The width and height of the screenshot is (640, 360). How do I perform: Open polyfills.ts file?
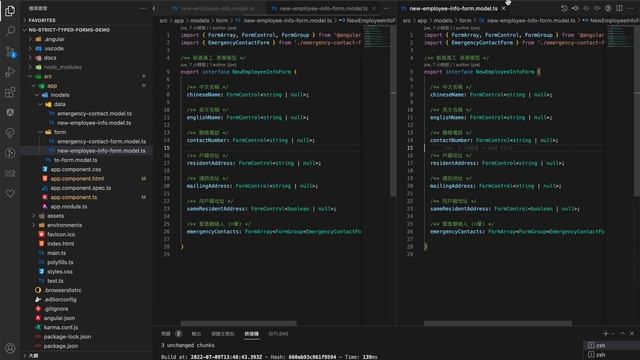60,262
